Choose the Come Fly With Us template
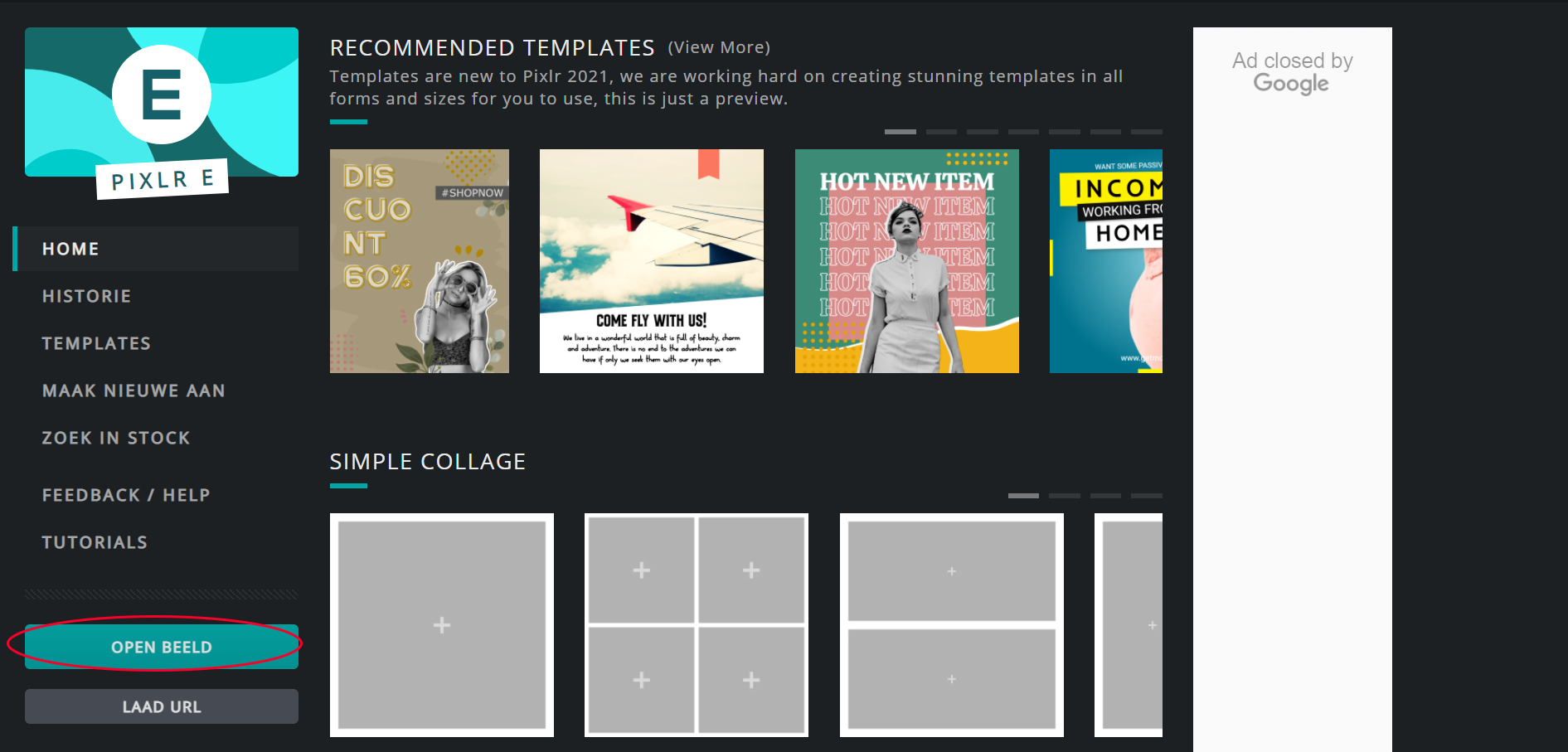This screenshot has width=1568, height=752. pyautogui.click(x=652, y=261)
